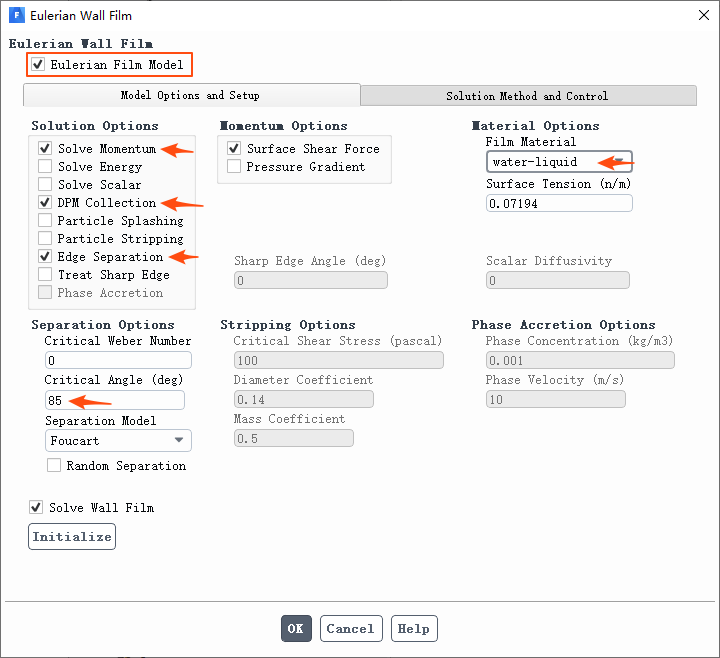Uncheck the Solve Momentum option
The width and height of the screenshot is (720, 658).
click(45, 149)
